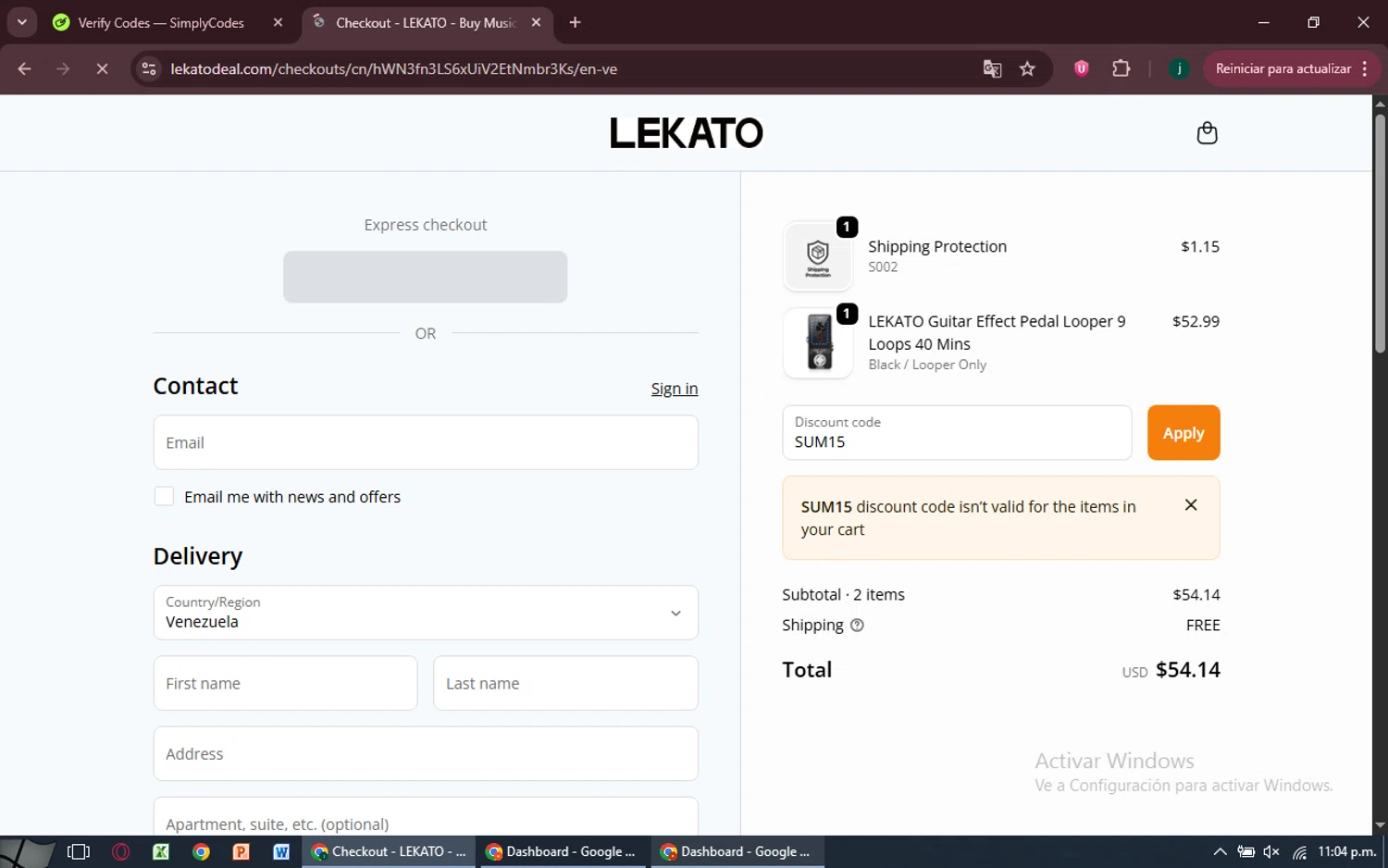Open PowerPoint from the taskbar

pos(241,851)
